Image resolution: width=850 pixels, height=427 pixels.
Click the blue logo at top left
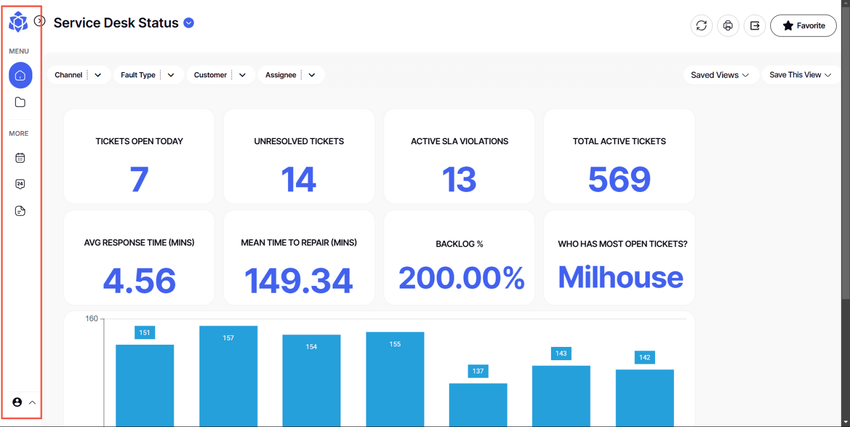pos(18,22)
